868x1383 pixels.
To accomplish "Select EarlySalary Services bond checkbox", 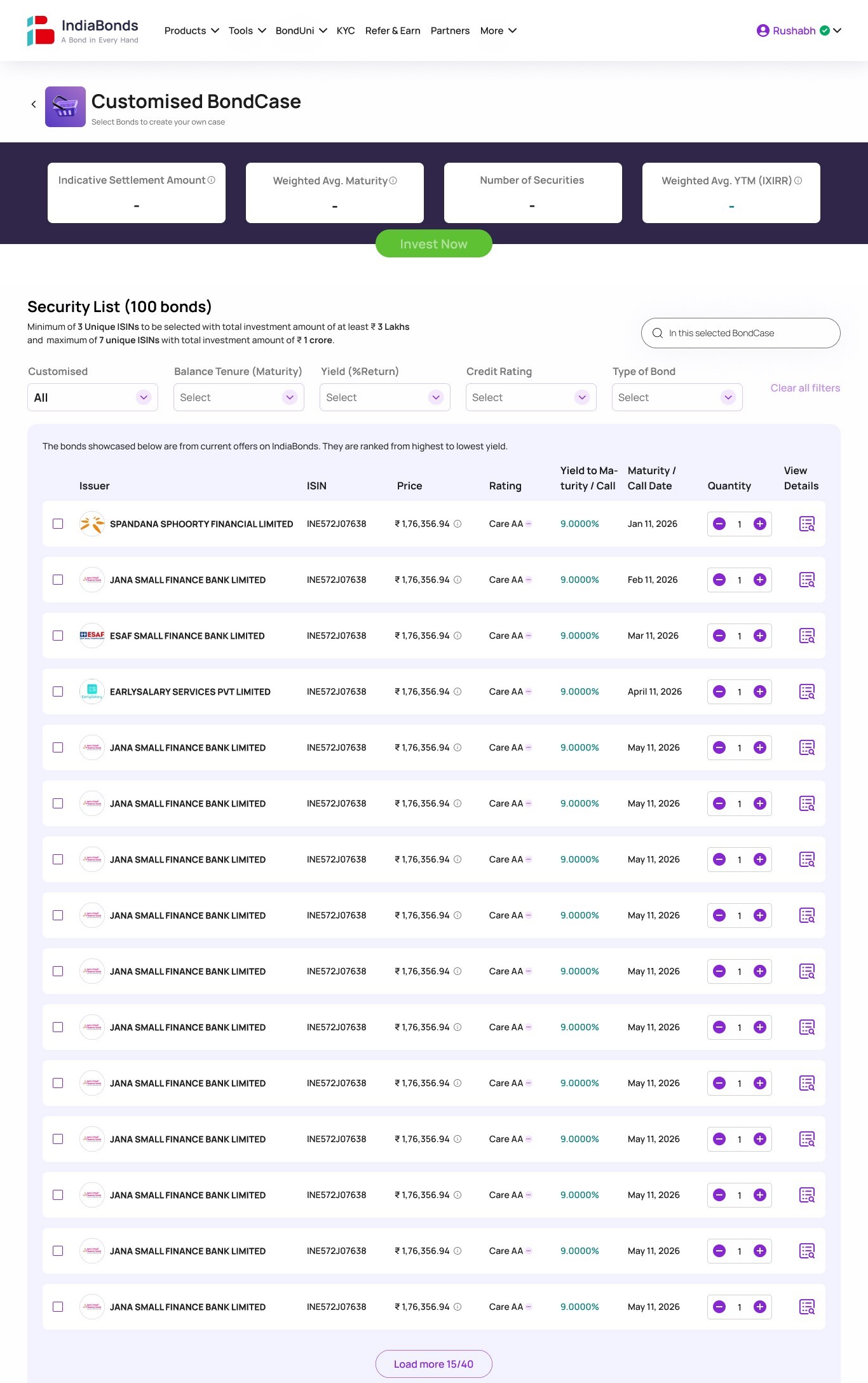I will 58,691.
